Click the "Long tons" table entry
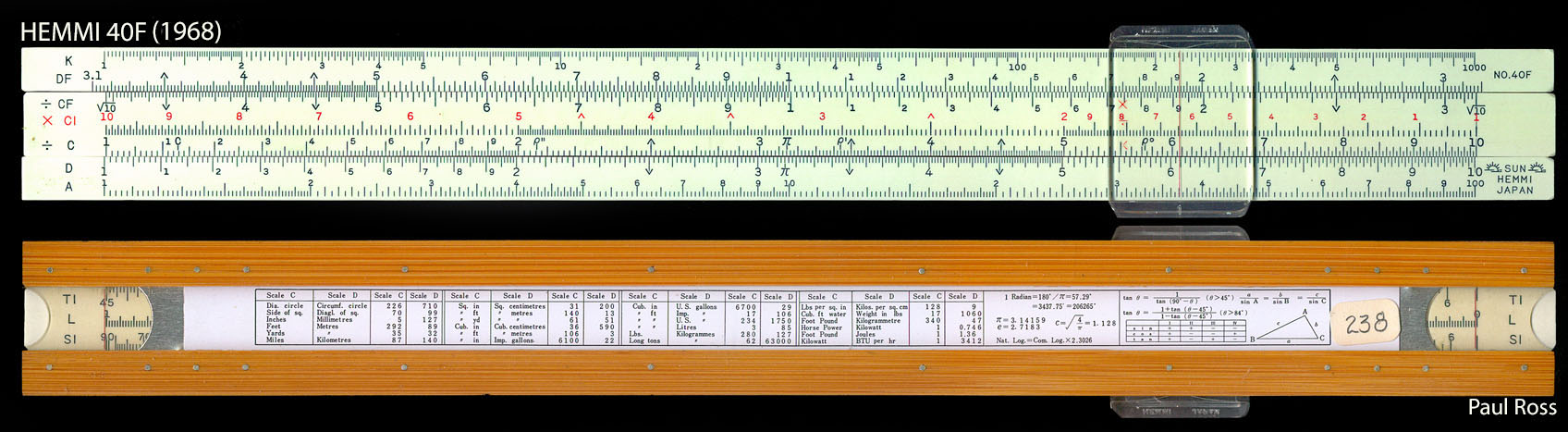Image resolution: width=1568 pixels, height=432 pixels. pyautogui.click(x=644, y=339)
